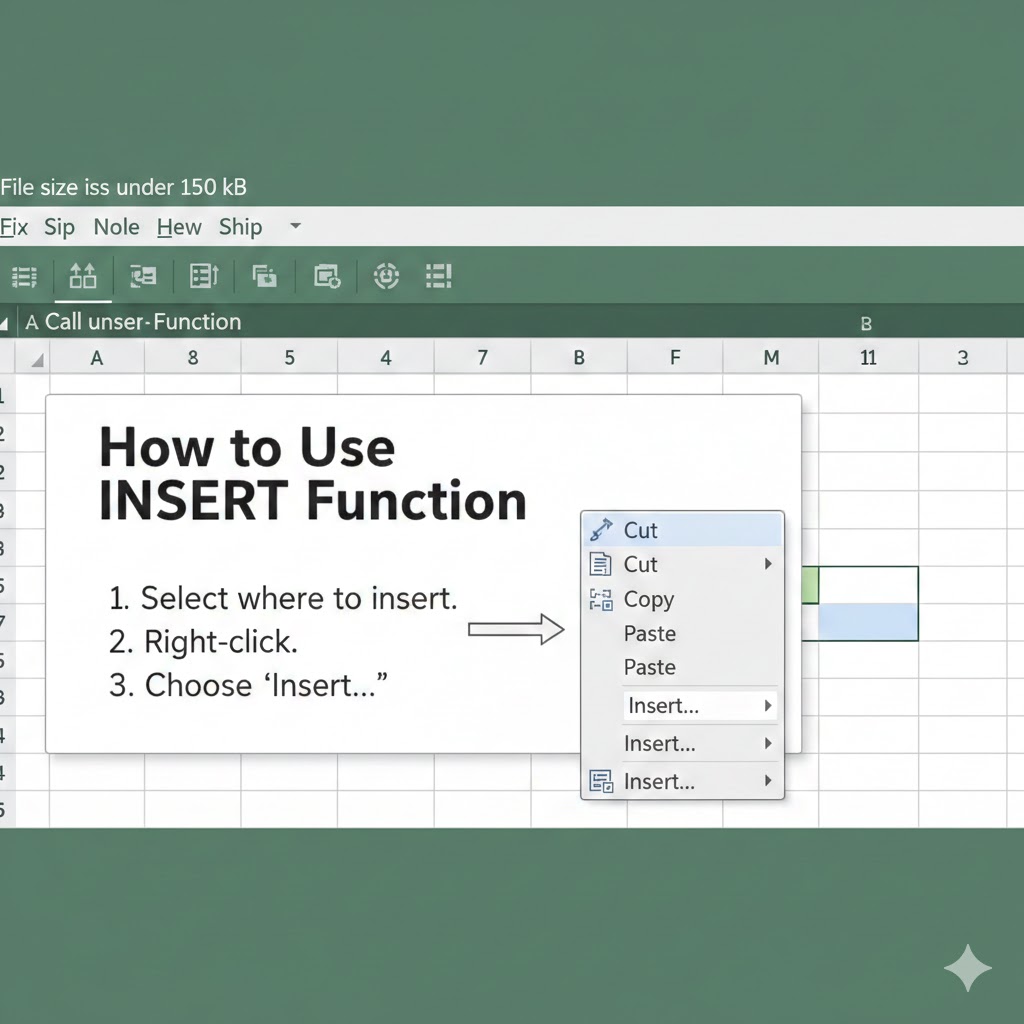The height and width of the screenshot is (1024, 1024).
Task: Click the lined-list icon at the toolbar's left end
Action: [x=23, y=276]
